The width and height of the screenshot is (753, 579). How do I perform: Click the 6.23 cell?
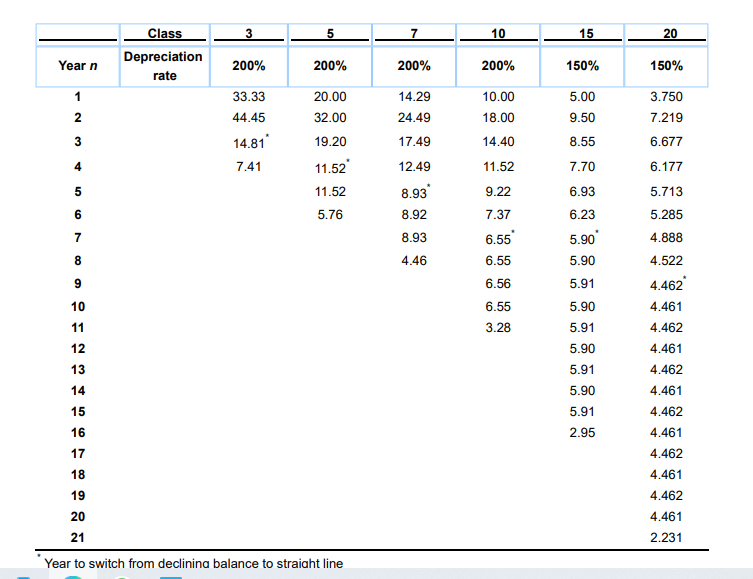click(582, 215)
